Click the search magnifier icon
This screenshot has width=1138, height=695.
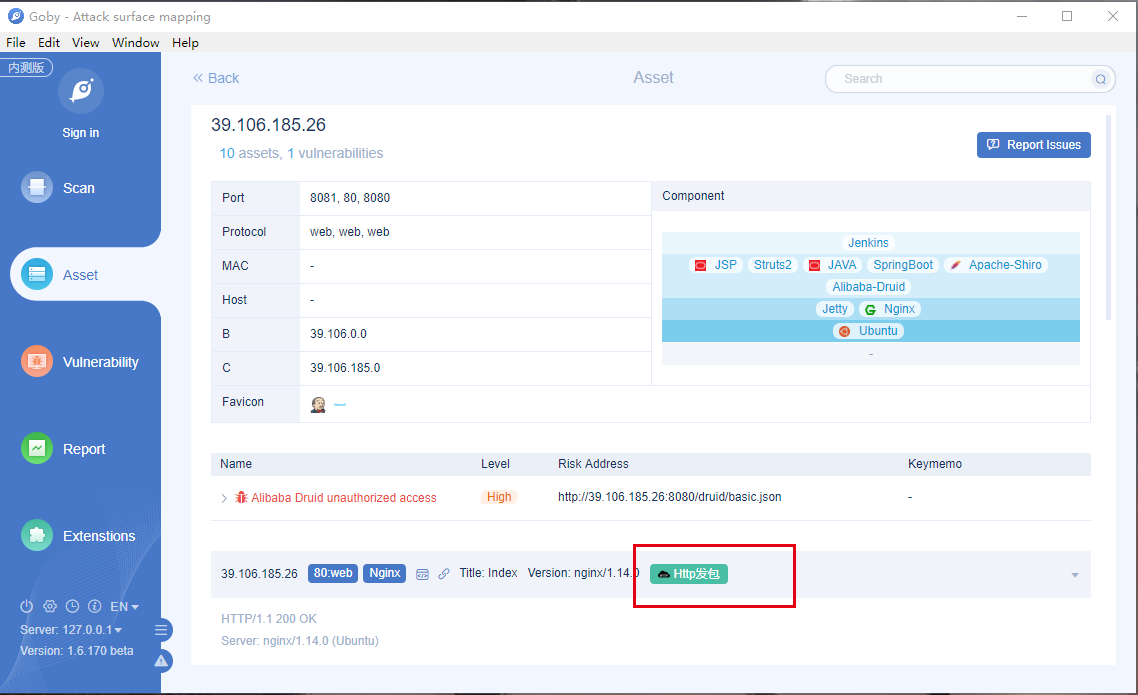[x=1101, y=79]
